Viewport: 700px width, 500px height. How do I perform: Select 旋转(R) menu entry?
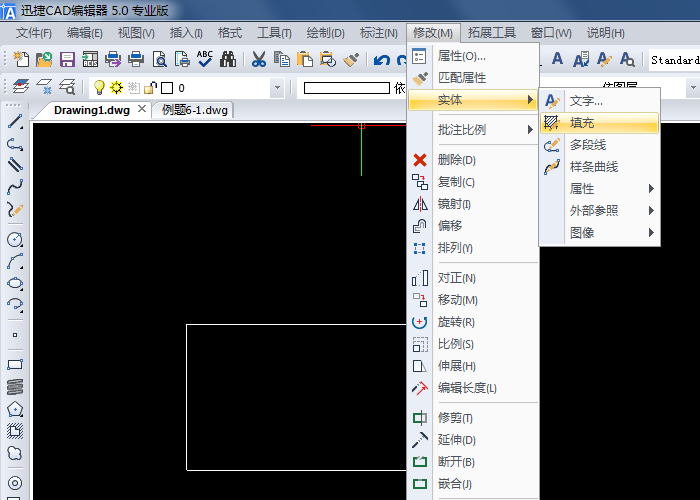pos(472,322)
